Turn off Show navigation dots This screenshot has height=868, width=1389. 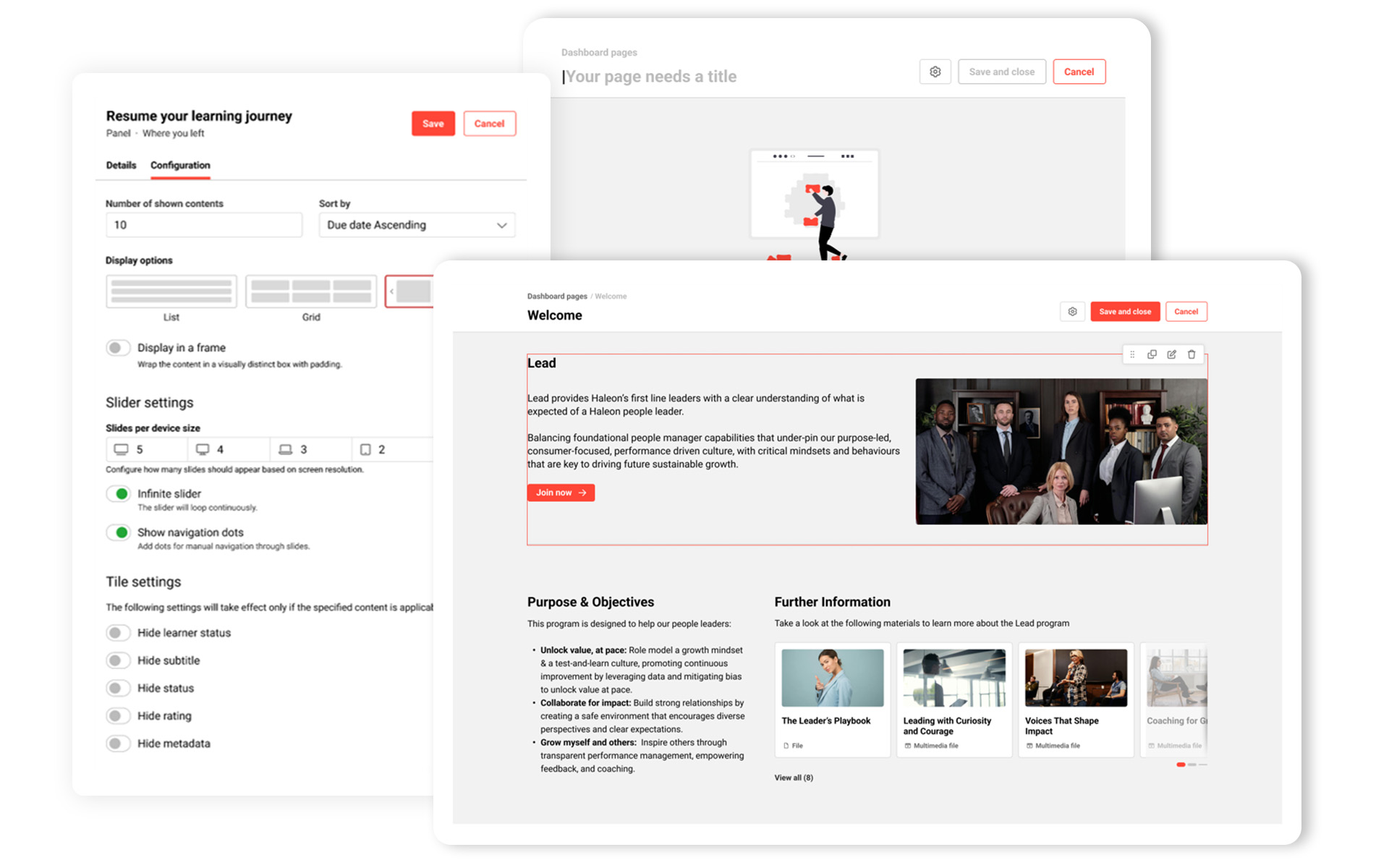119,532
